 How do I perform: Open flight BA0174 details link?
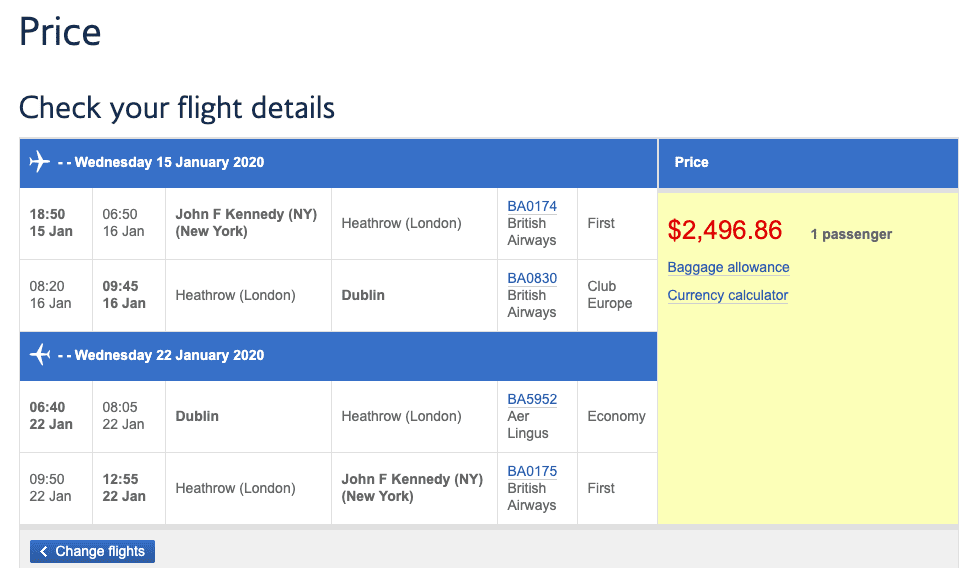[x=532, y=206]
